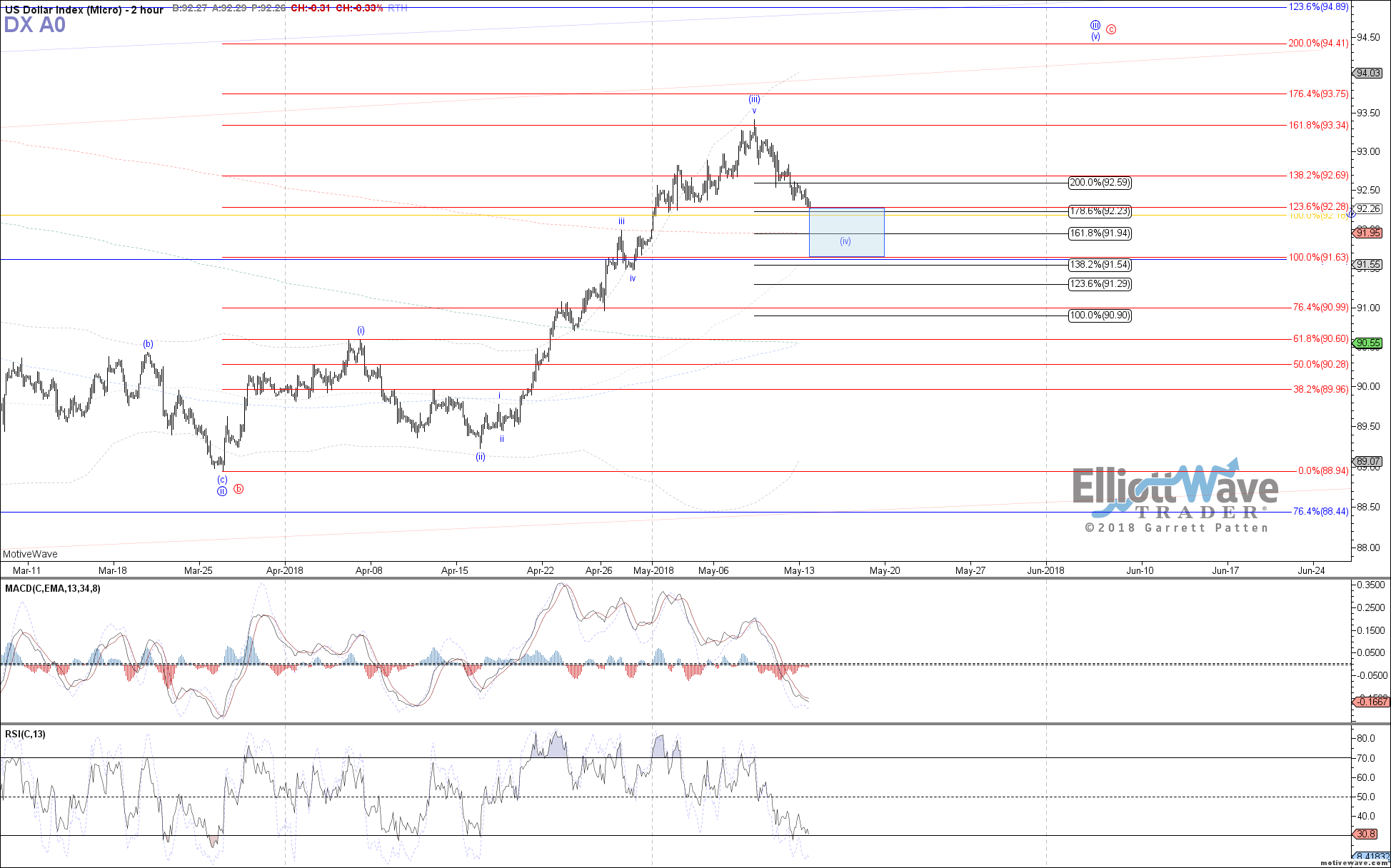This screenshot has height=868, width=1391.
Task: Click the 92.26 current price tag
Action: [1368, 208]
